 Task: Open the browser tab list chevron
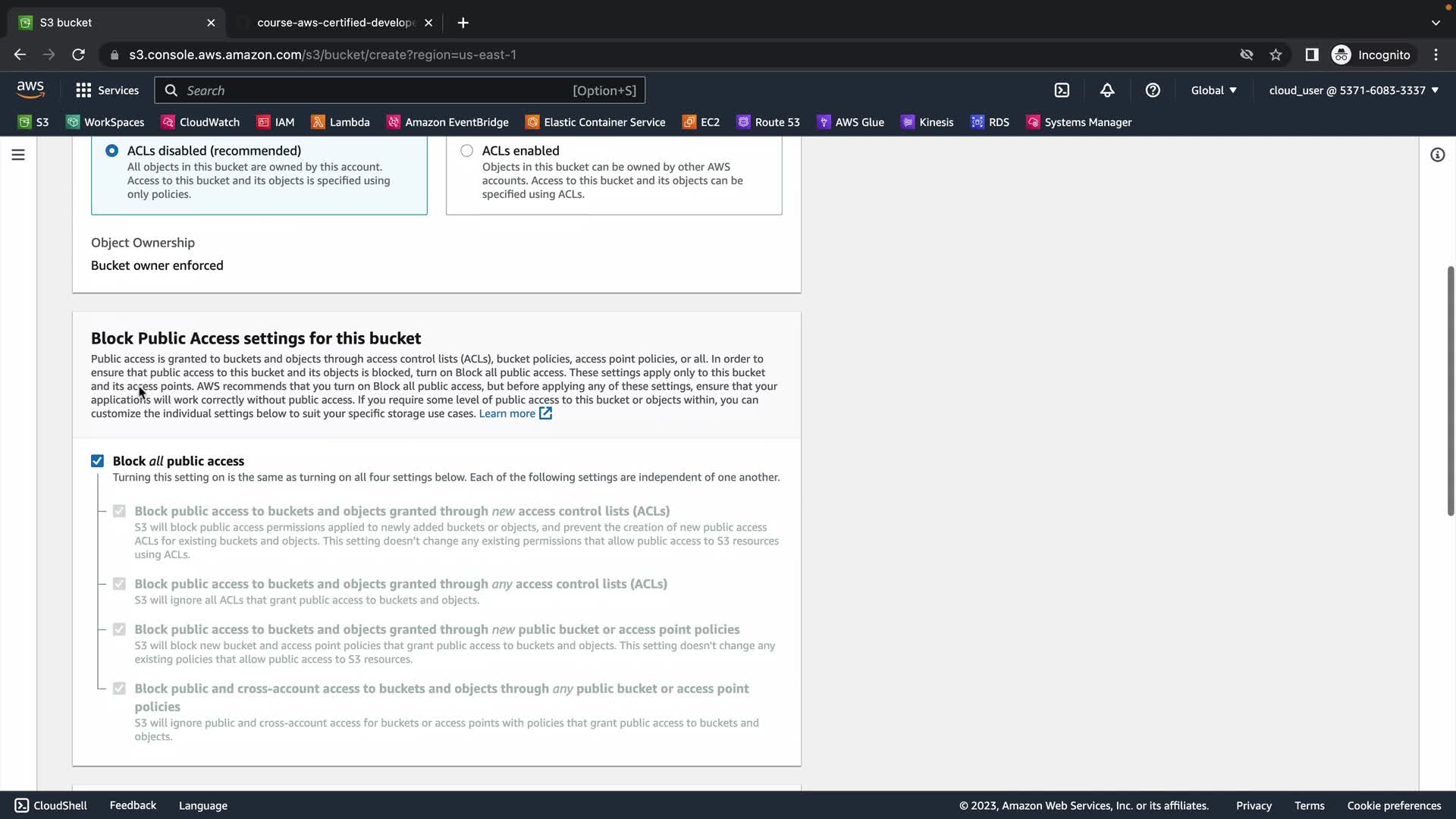point(1436,23)
